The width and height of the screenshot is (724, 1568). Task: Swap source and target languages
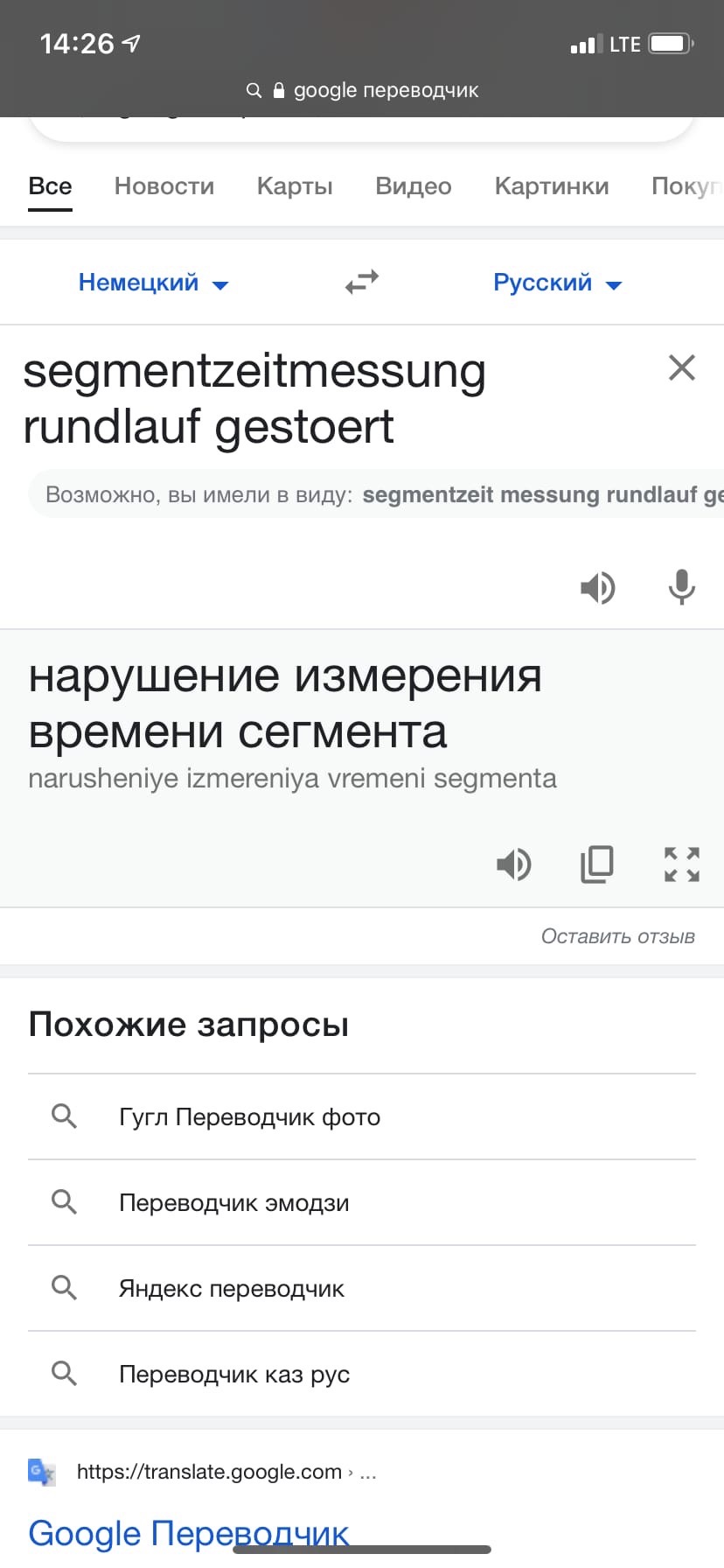click(361, 282)
